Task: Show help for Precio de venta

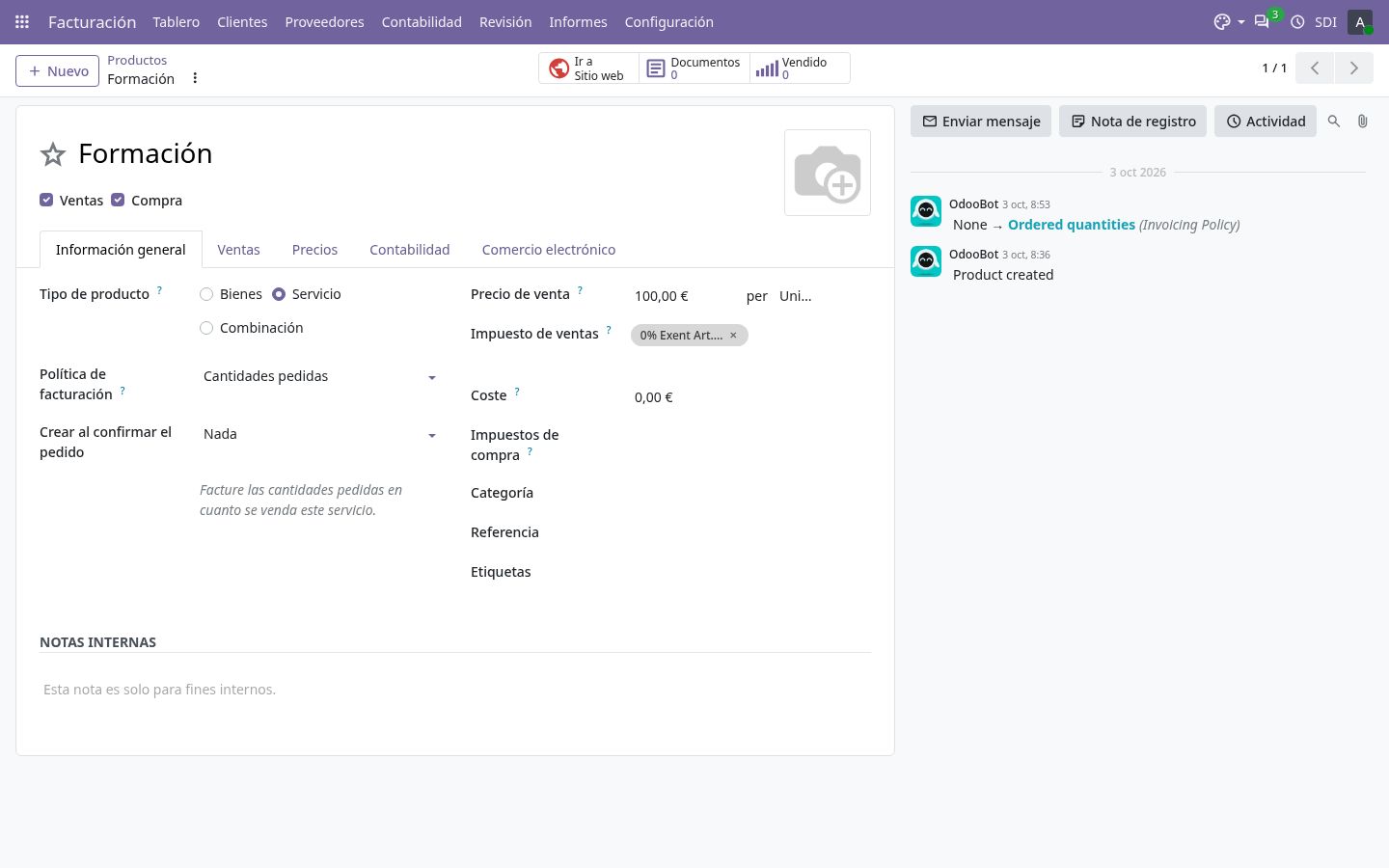Action: [x=580, y=290]
